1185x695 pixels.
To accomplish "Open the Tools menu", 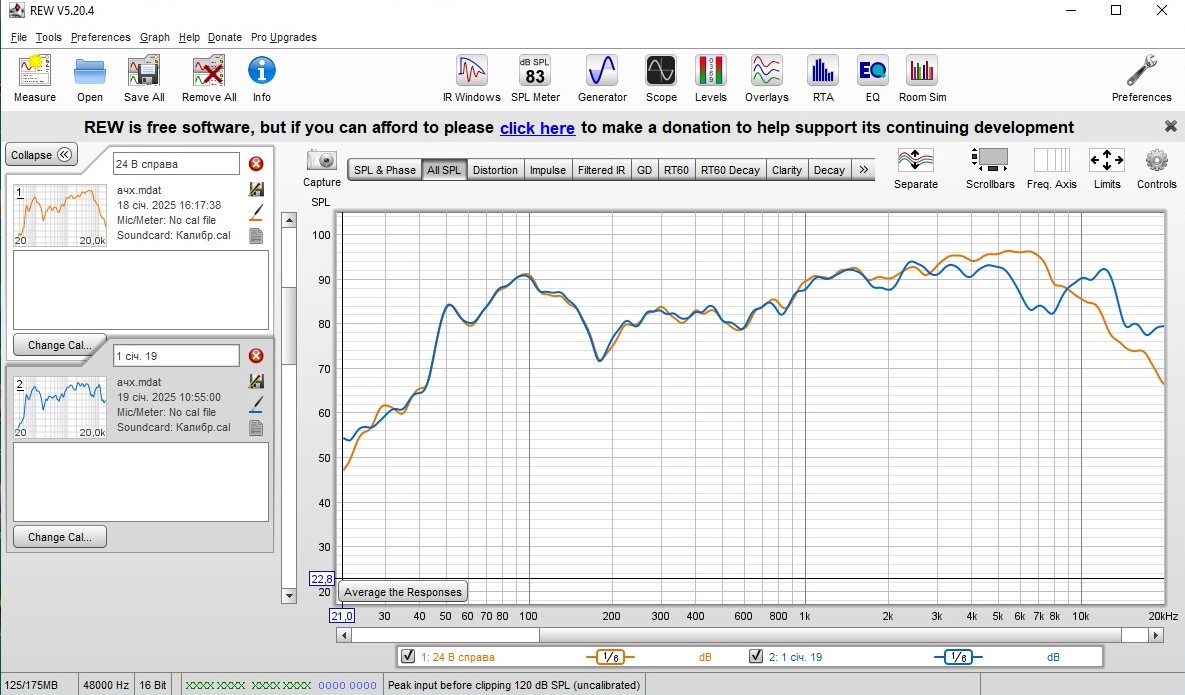I will (x=48, y=37).
